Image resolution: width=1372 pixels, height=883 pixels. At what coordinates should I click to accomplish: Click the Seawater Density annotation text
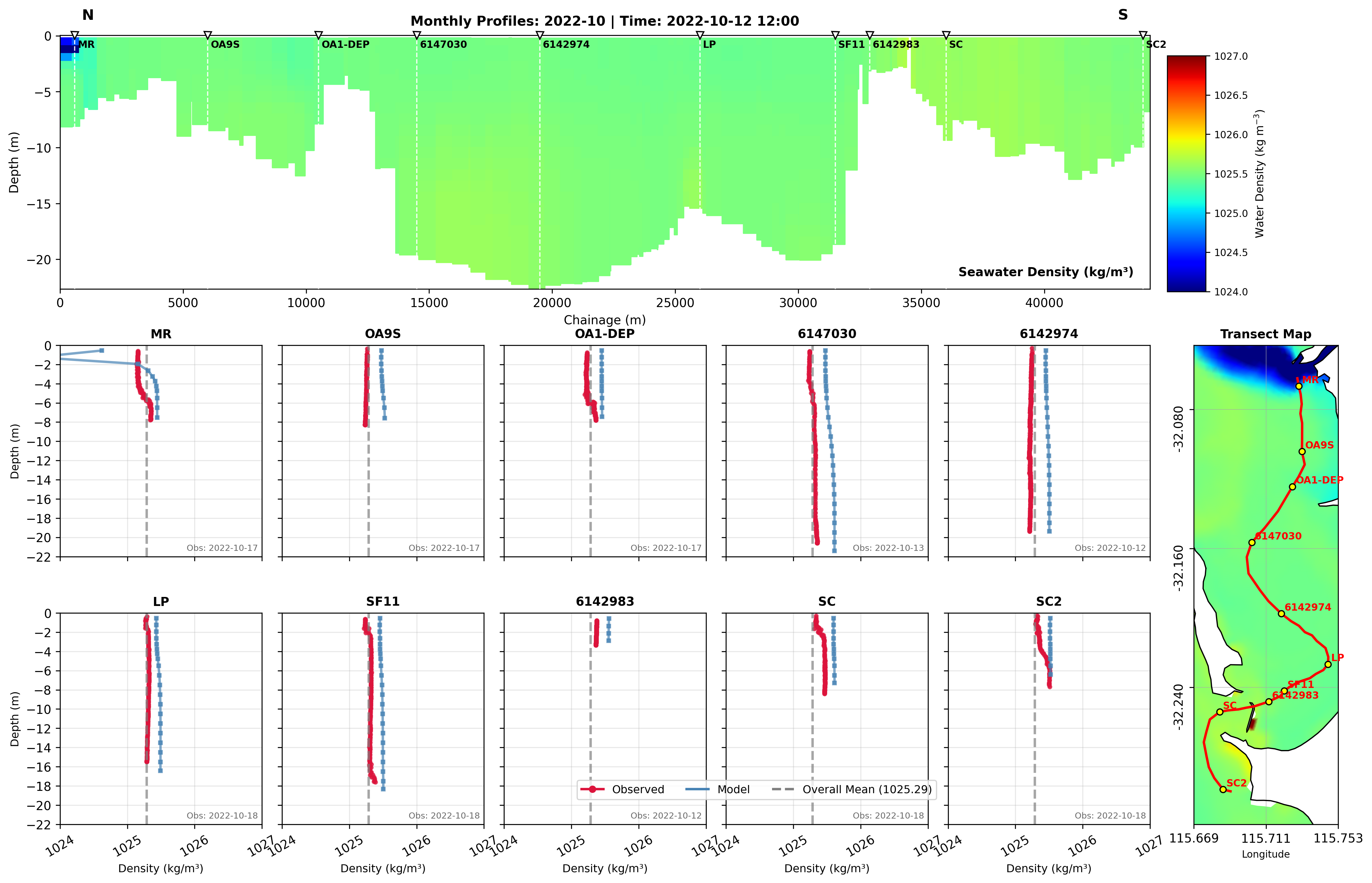tap(1045, 272)
